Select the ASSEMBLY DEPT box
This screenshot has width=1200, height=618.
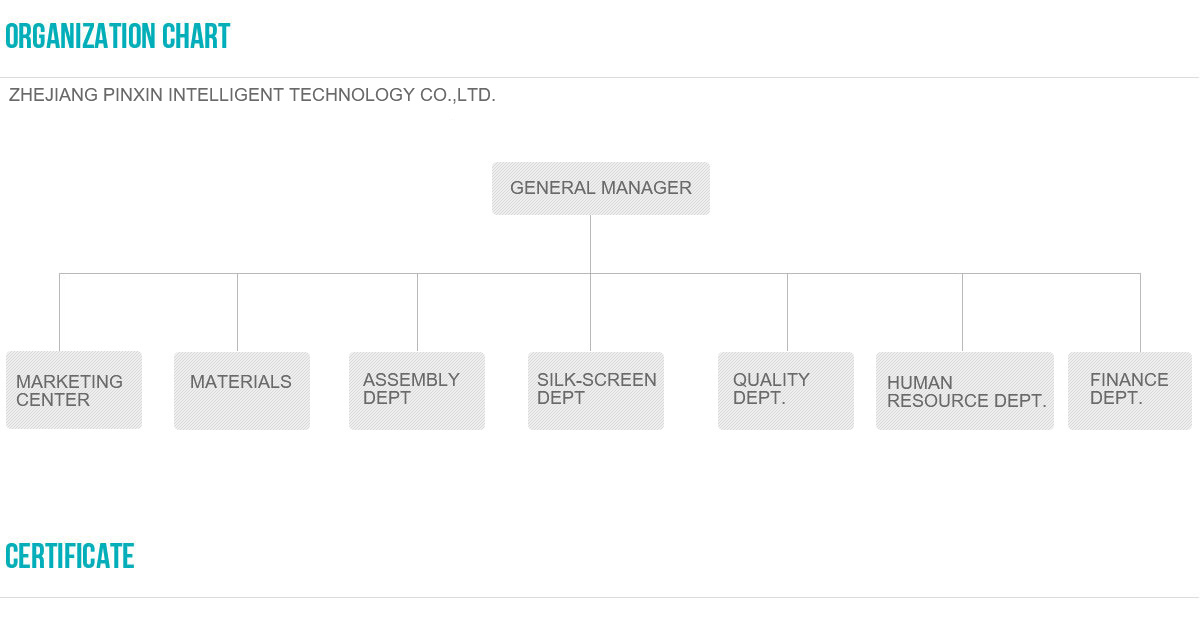[x=417, y=391]
